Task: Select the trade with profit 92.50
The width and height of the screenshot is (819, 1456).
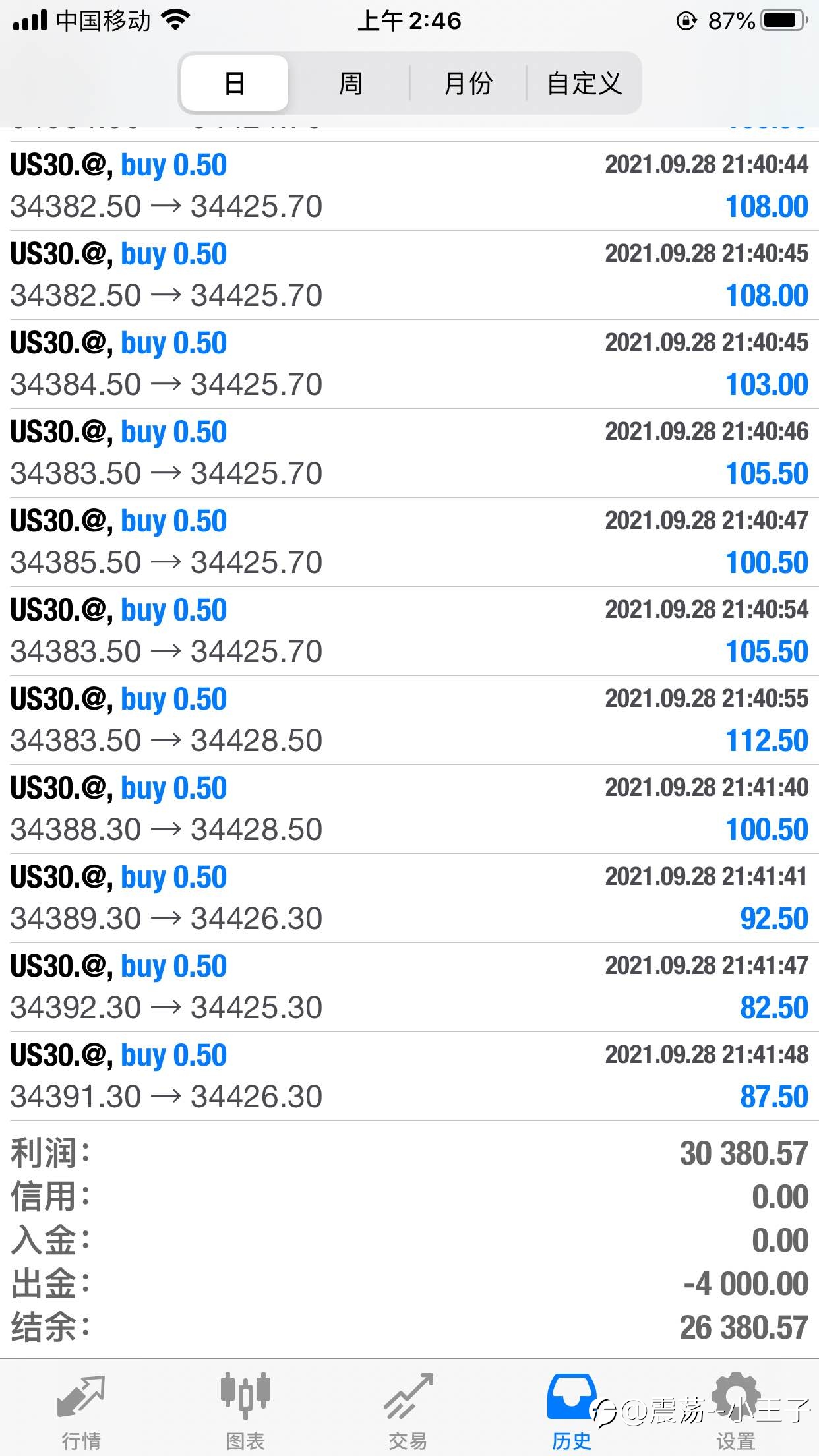Action: (x=409, y=898)
